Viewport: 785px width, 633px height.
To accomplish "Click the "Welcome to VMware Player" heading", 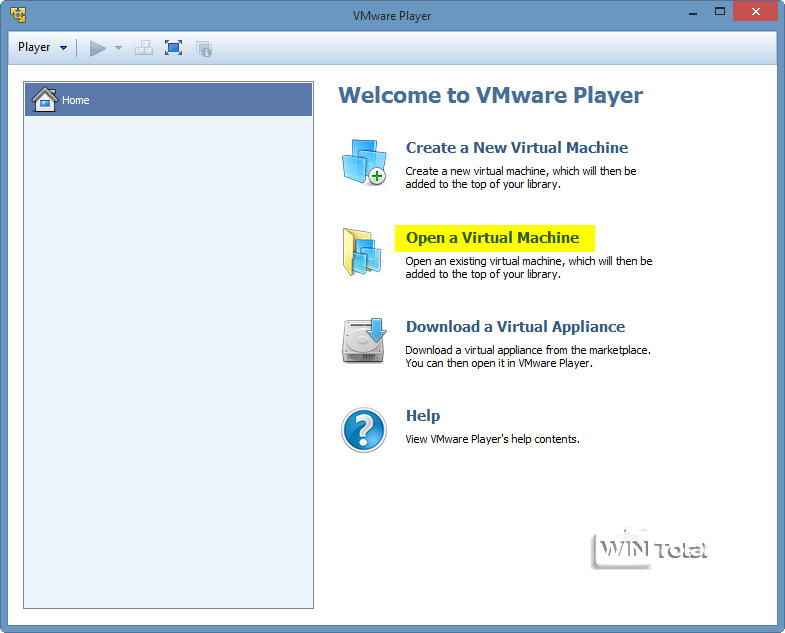I will click(x=491, y=95).
